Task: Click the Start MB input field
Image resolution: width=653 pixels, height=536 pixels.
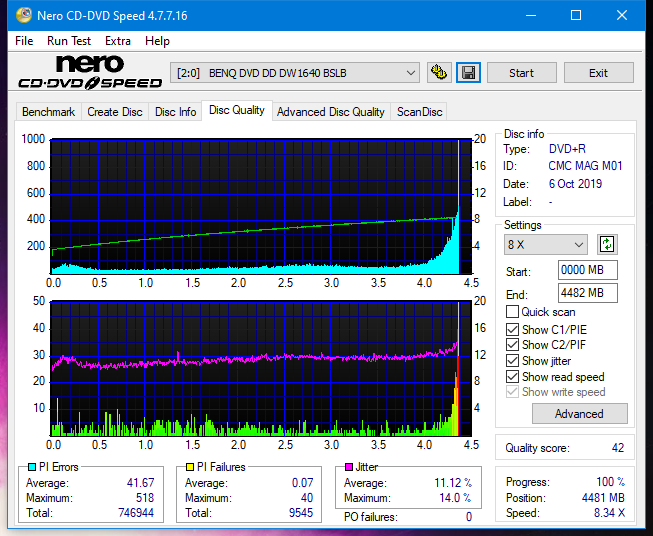Action: tap(587, 270)
